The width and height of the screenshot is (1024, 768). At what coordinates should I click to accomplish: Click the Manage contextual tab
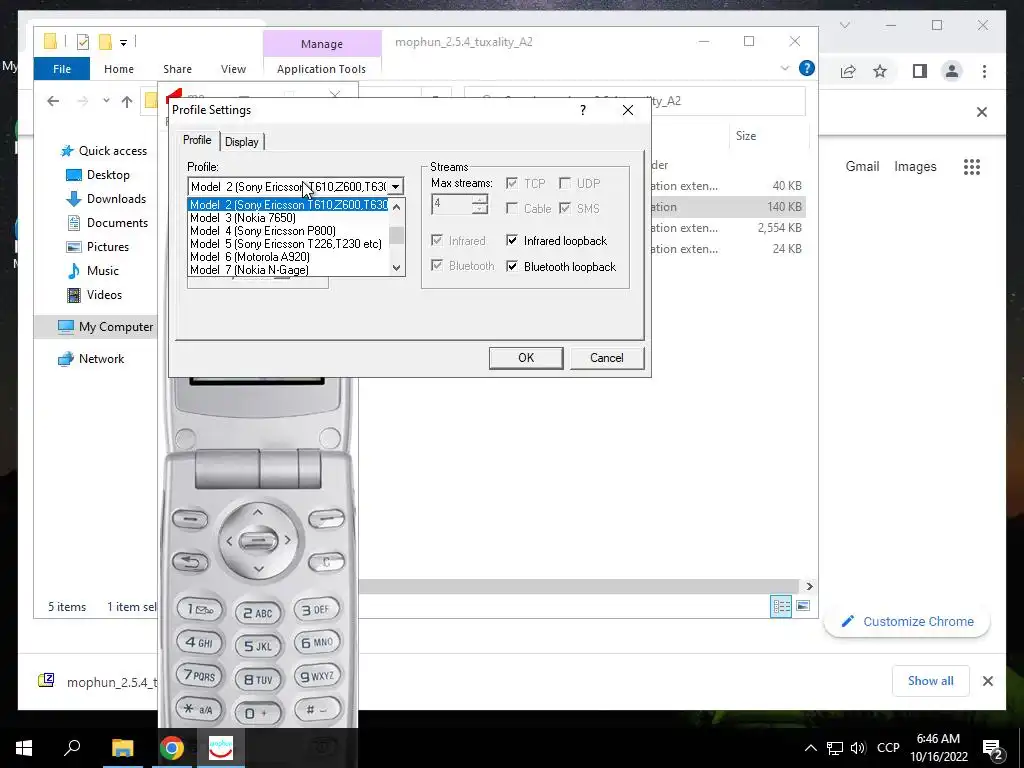click(322, 44)
